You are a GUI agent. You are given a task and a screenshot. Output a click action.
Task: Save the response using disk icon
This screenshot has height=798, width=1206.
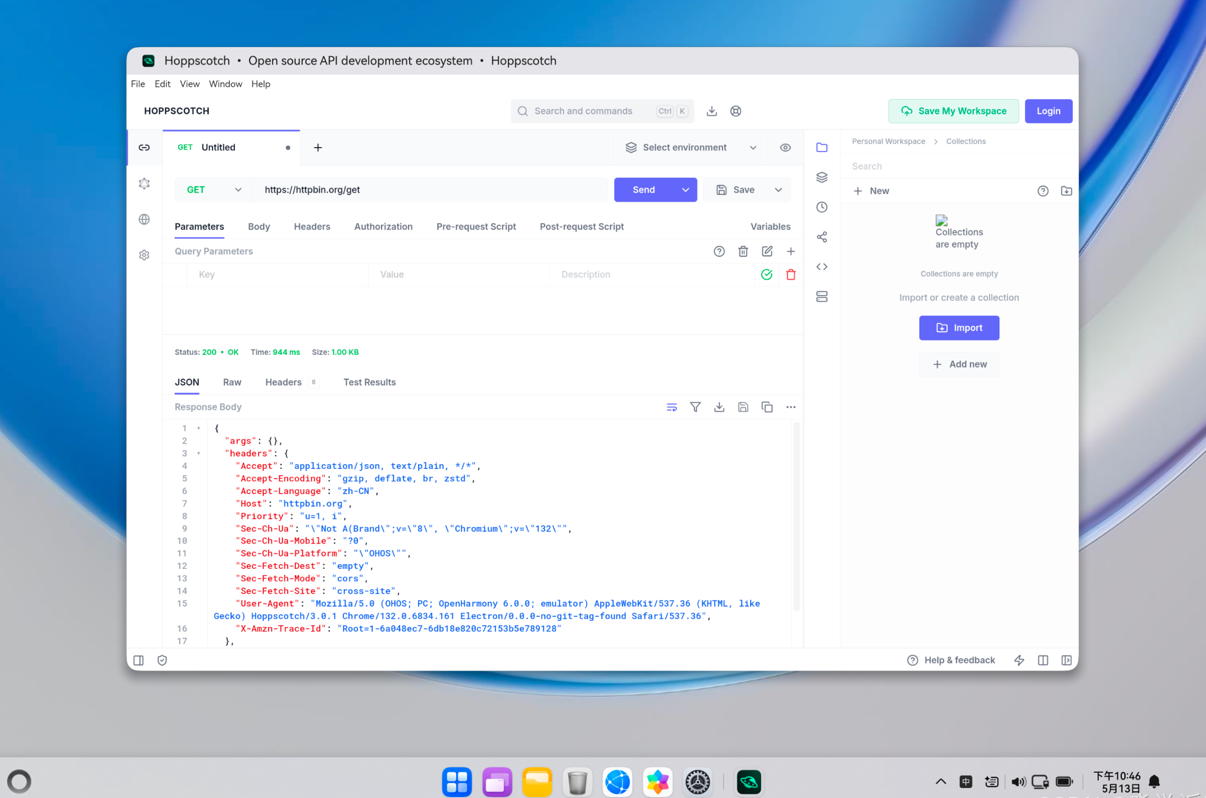[743, 407]
